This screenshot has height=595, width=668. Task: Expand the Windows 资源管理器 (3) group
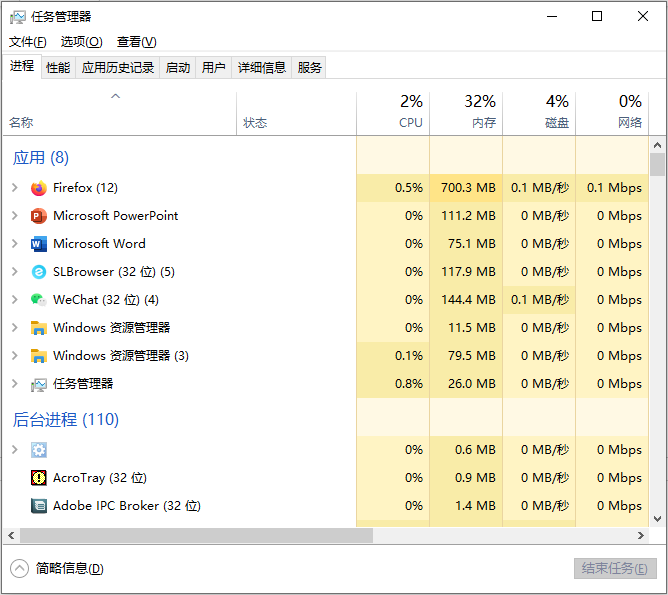click(x=15, y=356)
